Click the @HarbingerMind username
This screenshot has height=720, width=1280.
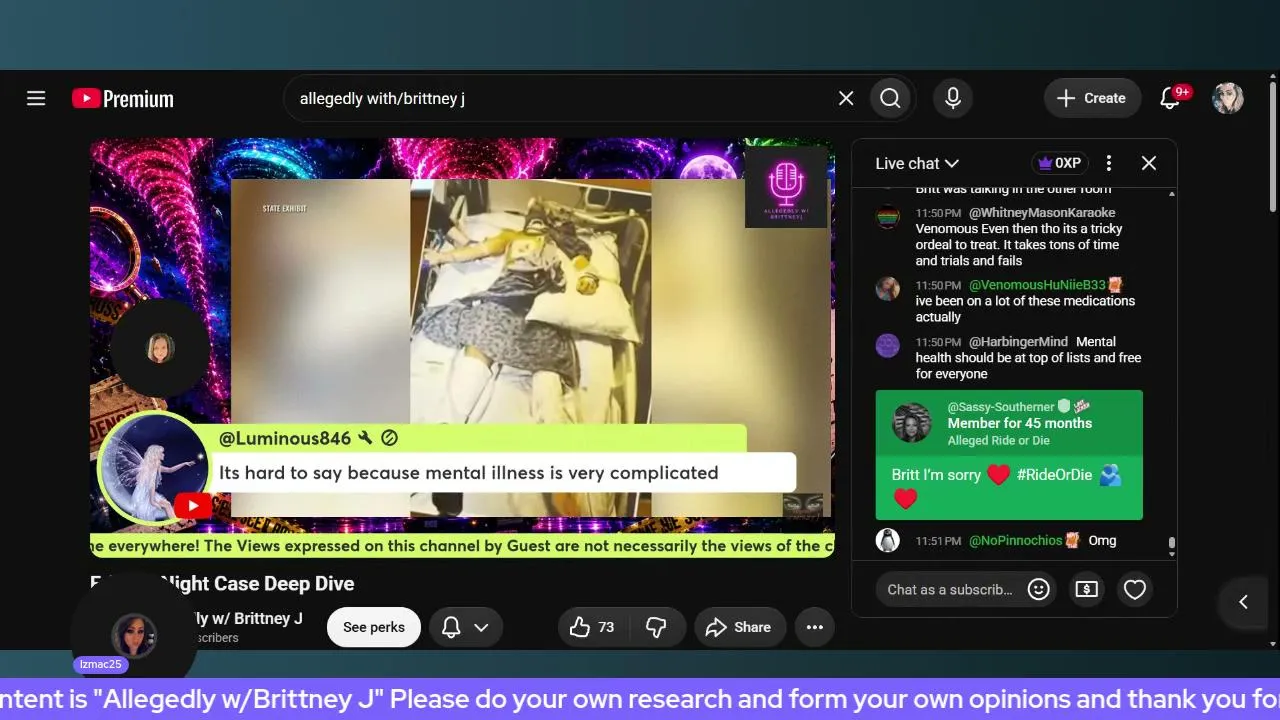click(x=1018, y=342)
